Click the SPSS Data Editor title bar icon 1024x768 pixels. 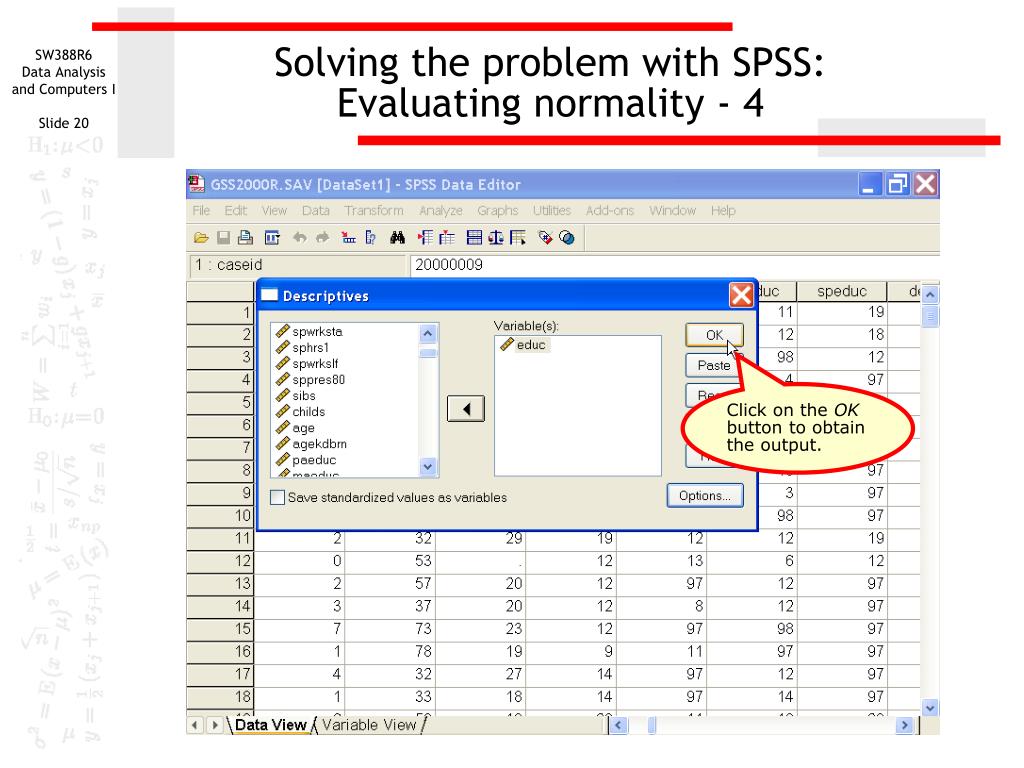[197, 184]
